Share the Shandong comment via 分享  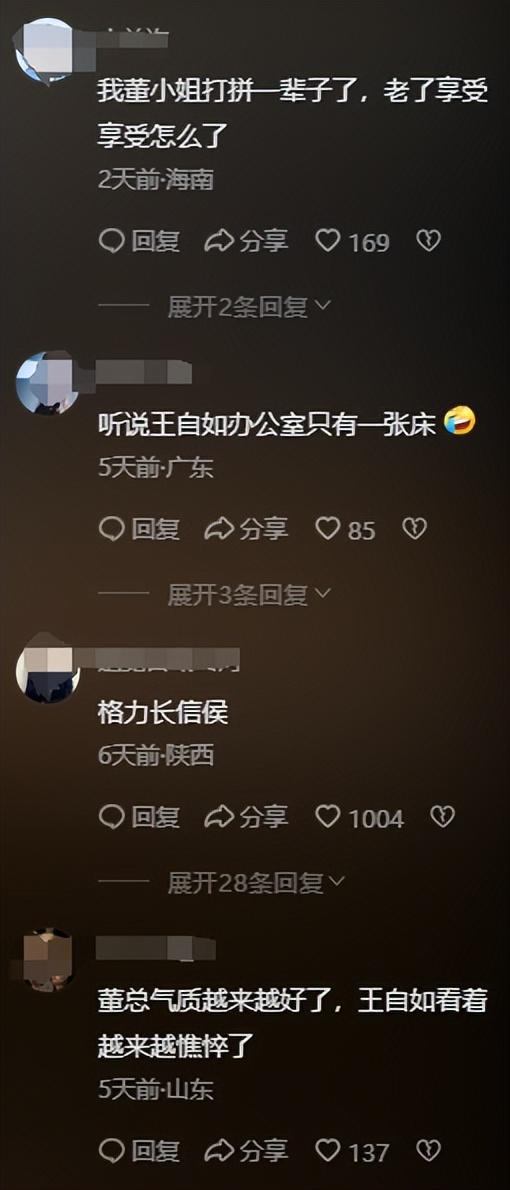(x=247, y=1151)
